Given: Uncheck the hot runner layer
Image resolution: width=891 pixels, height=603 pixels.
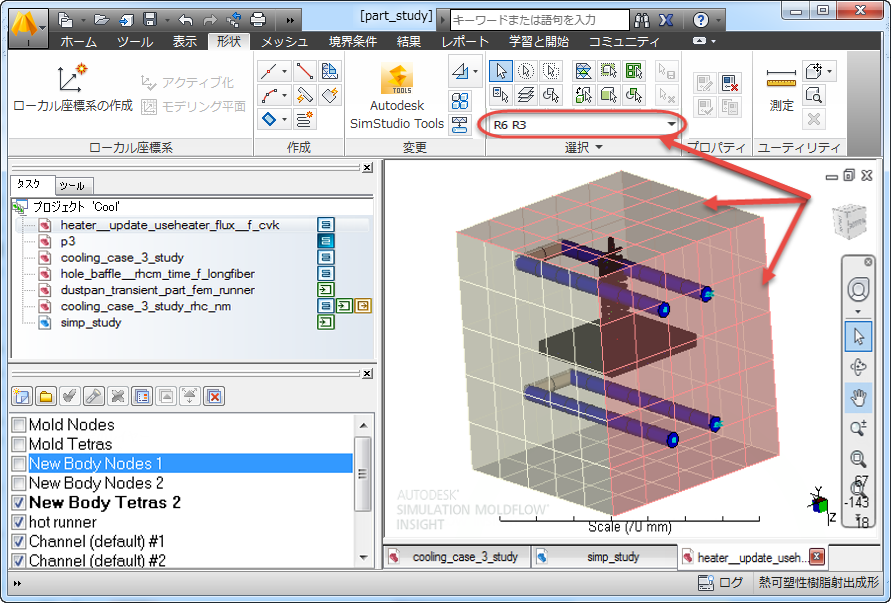Looking at the screenshot, I should 19,522.
